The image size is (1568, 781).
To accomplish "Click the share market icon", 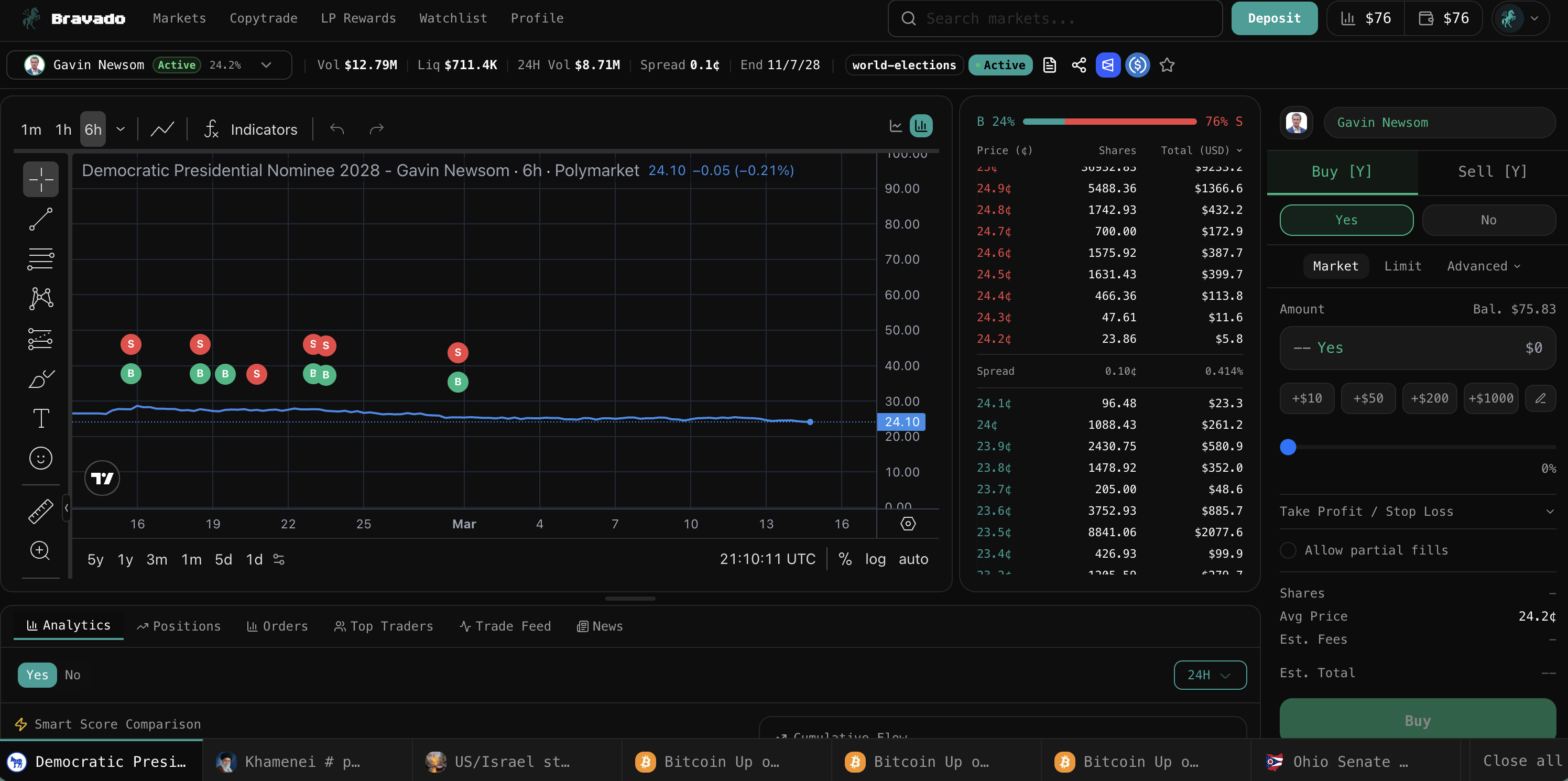I will click(1079, 65).
